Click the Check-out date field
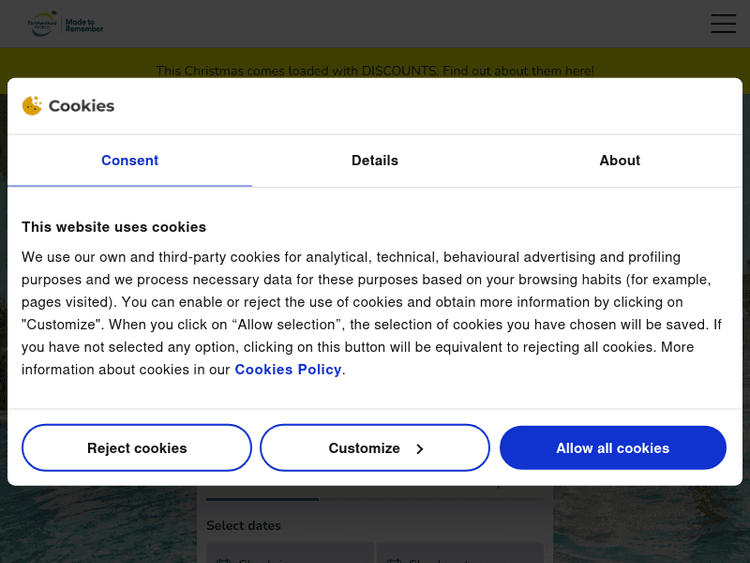750x563 pixels. tap(460, 555)
